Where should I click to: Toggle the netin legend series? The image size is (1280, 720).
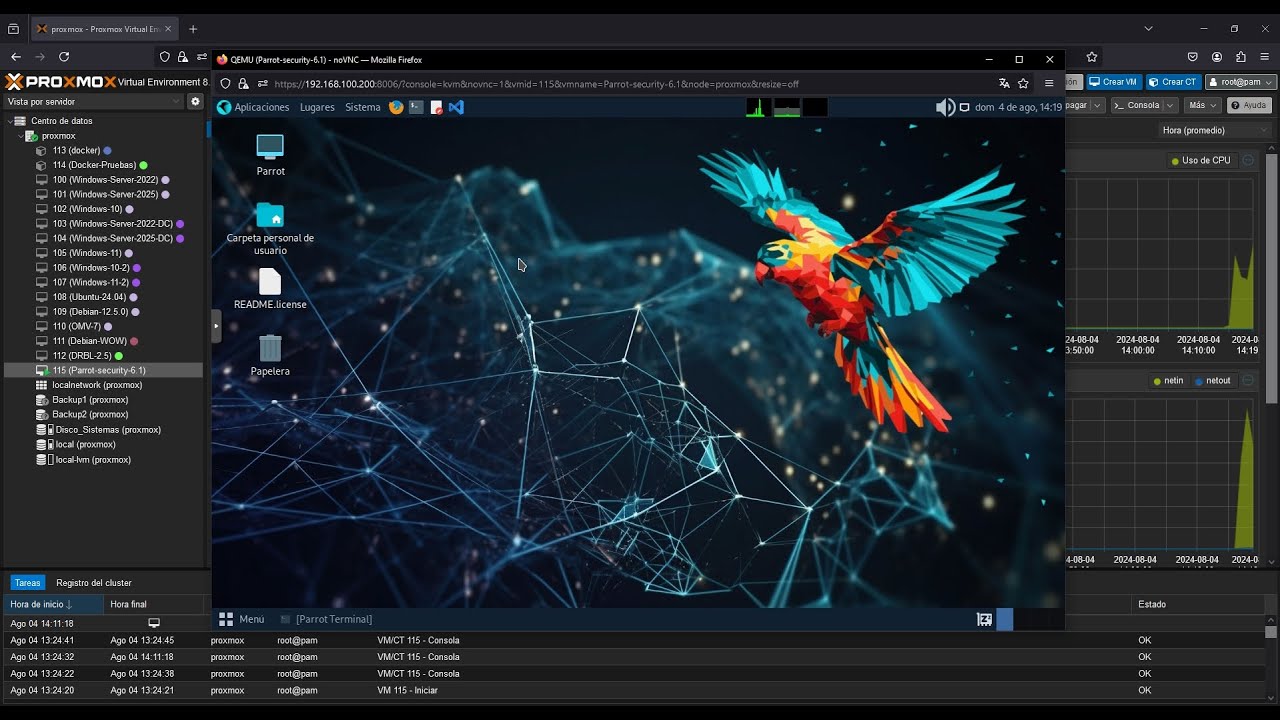click(x=1167, y=380)
